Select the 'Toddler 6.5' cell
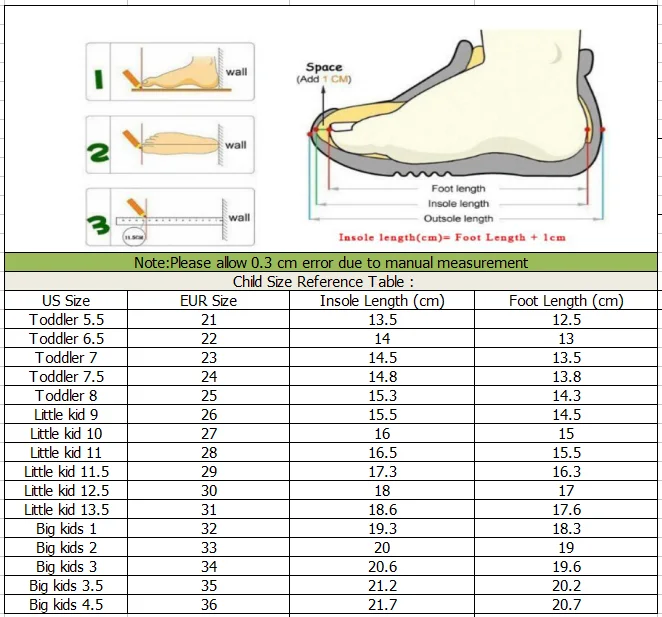Viewport: 662px width, 617px height. pos(66,339)
